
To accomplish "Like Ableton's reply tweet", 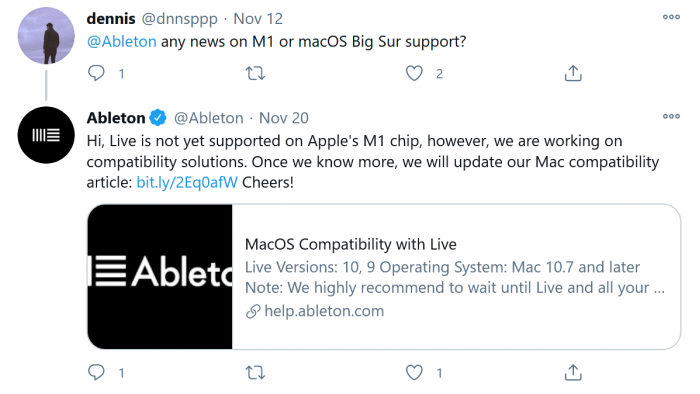I will point(414,373).
